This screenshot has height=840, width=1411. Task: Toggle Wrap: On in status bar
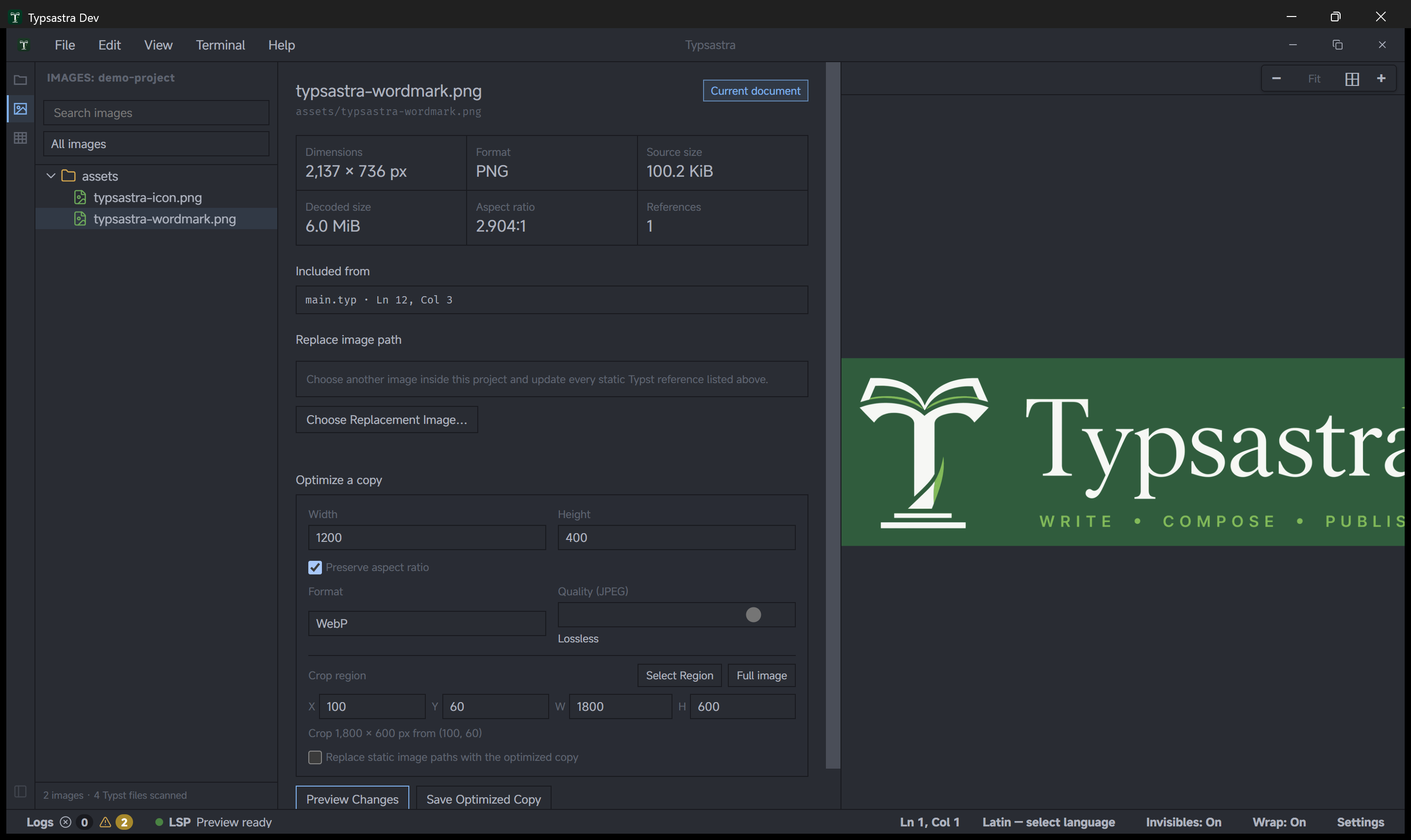(1278, 822)
